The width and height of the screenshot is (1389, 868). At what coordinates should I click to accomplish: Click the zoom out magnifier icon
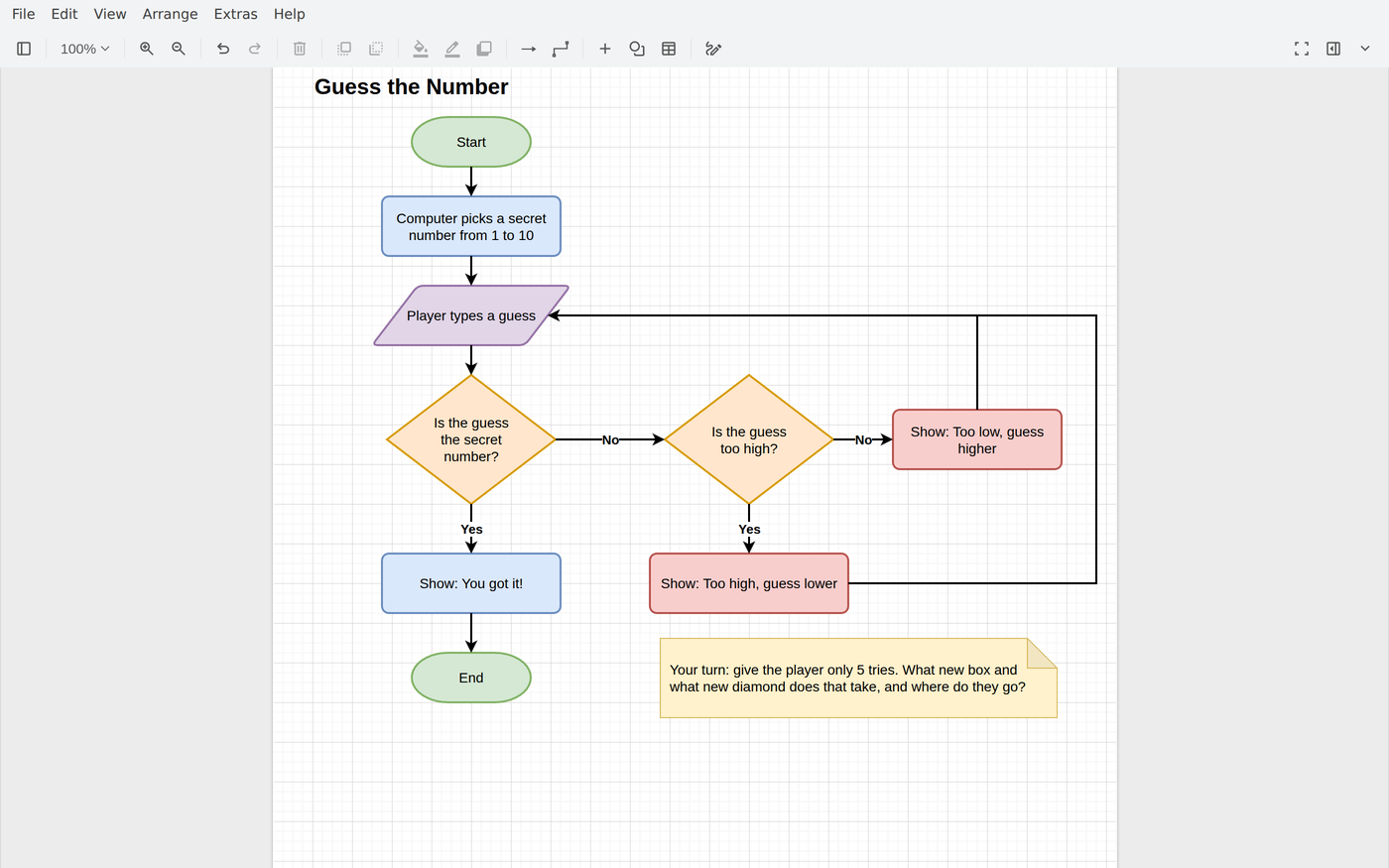click(x=179, y=49)
